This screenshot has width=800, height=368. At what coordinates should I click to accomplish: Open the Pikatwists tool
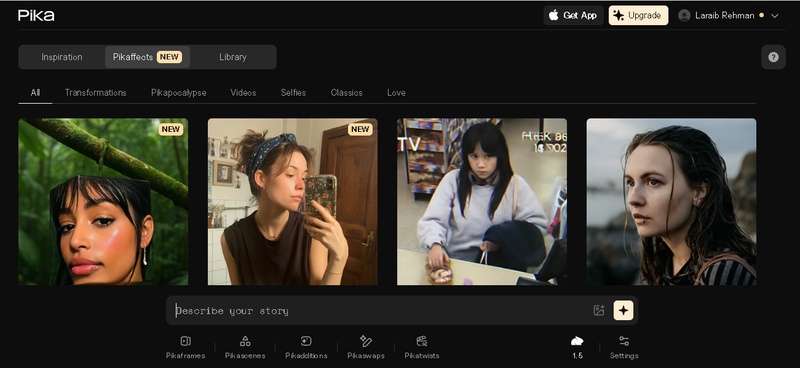coord(421,347)
